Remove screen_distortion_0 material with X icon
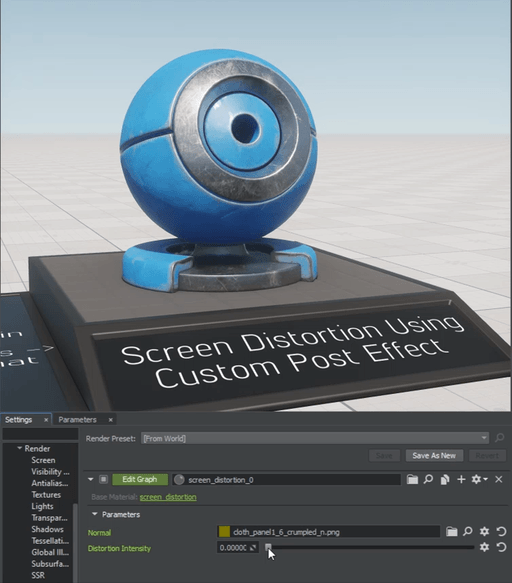Viewport: 512px width, 583px height. (x=499, y=480)
